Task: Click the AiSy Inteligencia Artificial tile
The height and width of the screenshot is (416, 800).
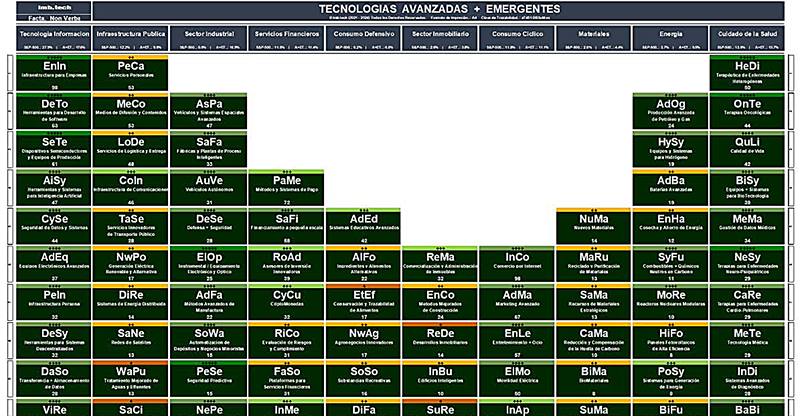Action: point(55,185)
